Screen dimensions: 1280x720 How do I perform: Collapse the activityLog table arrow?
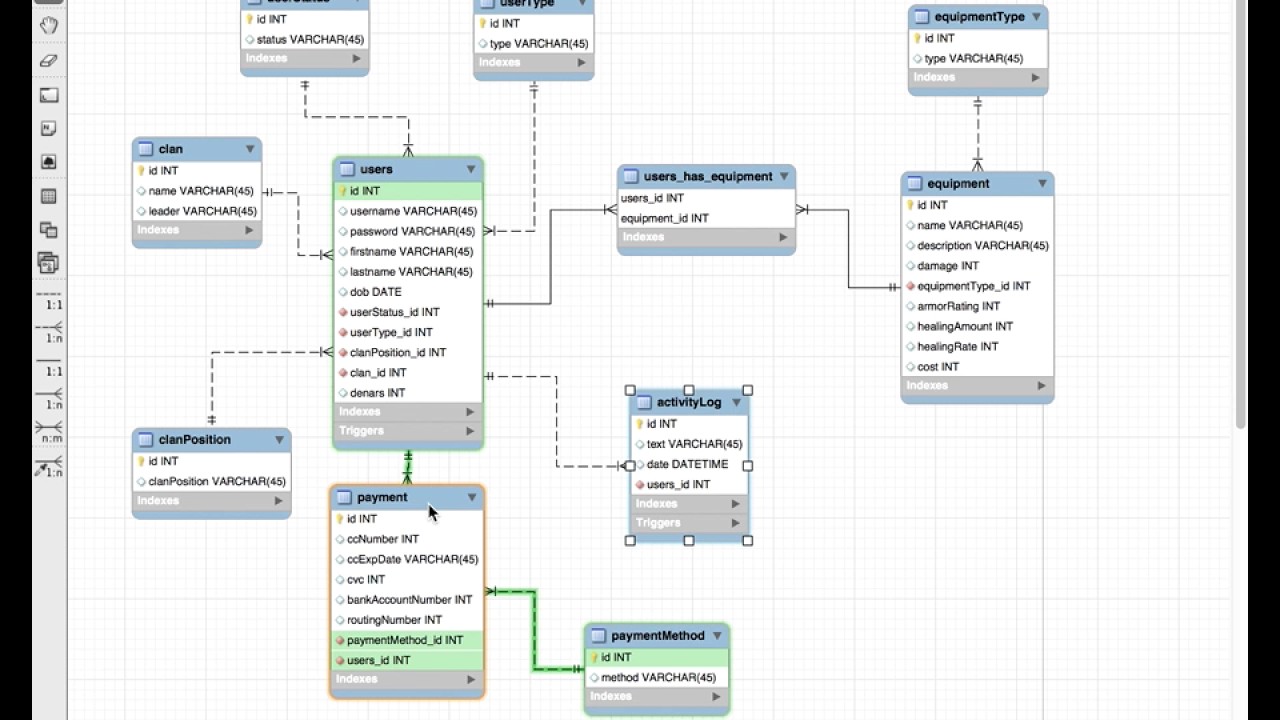(736, 402)
